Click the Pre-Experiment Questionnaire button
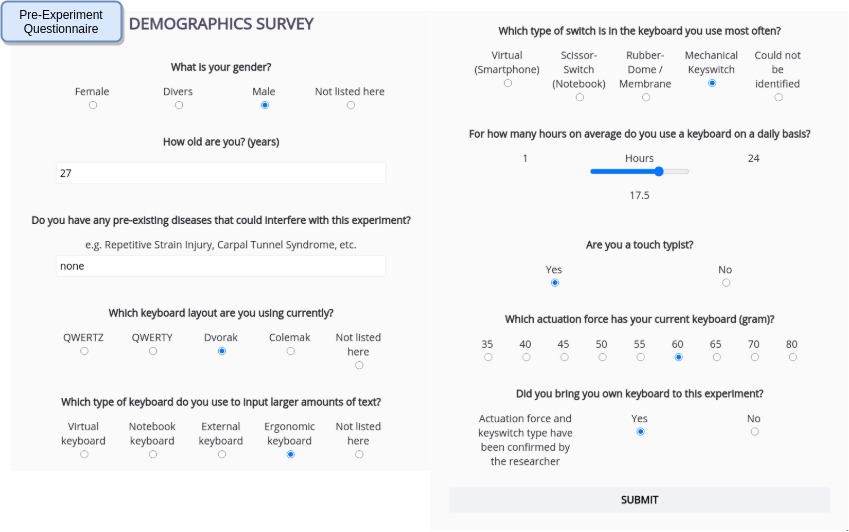Viewport: 849px width, 532px height. [x=62, y=22]
